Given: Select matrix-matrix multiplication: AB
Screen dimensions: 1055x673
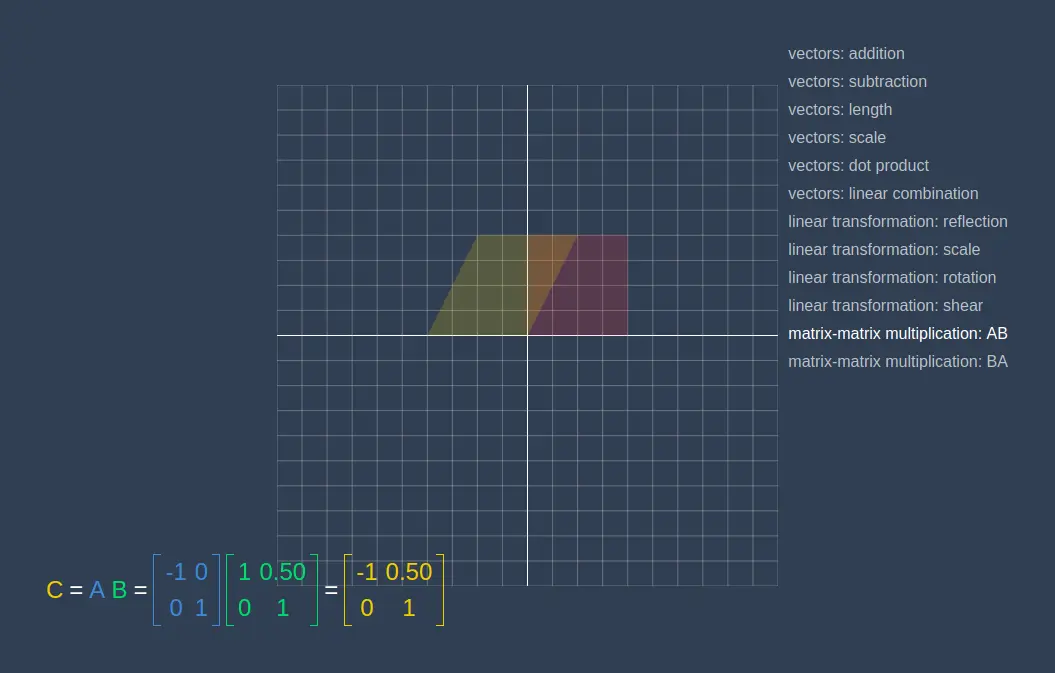Looking at the screenshot, I should tap(898, 334).
